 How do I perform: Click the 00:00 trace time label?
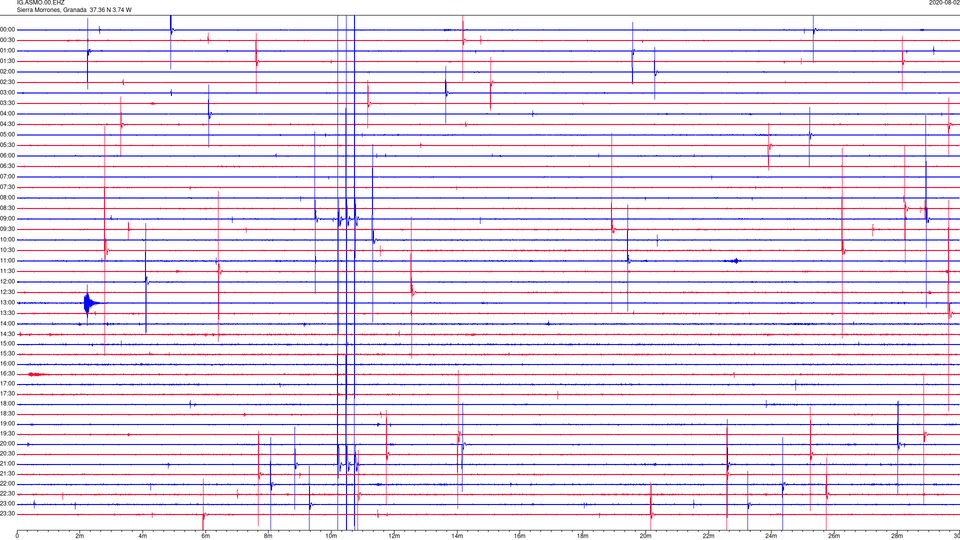tap(8, 29)
